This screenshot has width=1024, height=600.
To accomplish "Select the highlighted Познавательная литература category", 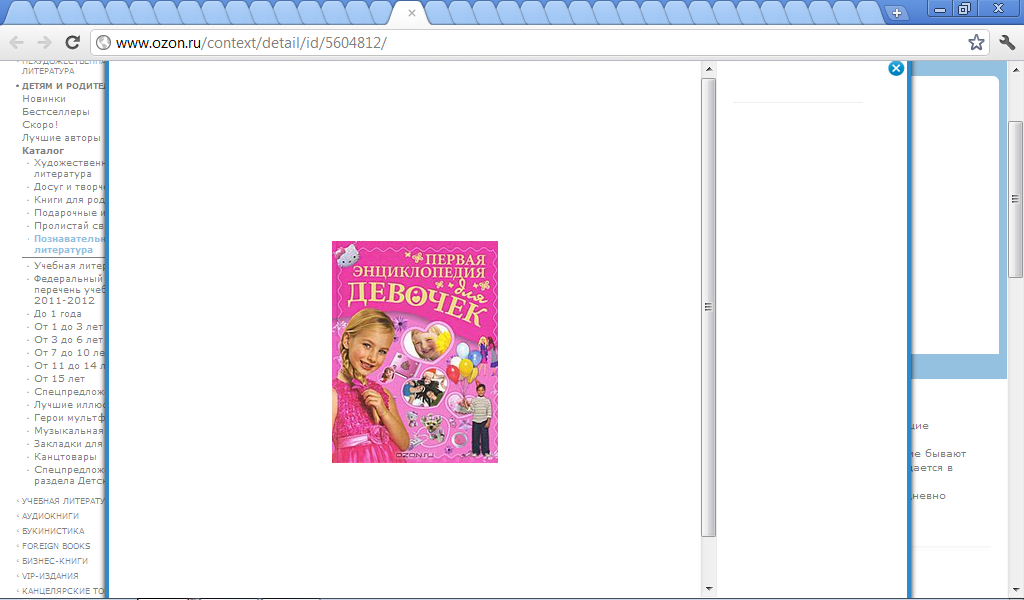I will click(69, 244).
